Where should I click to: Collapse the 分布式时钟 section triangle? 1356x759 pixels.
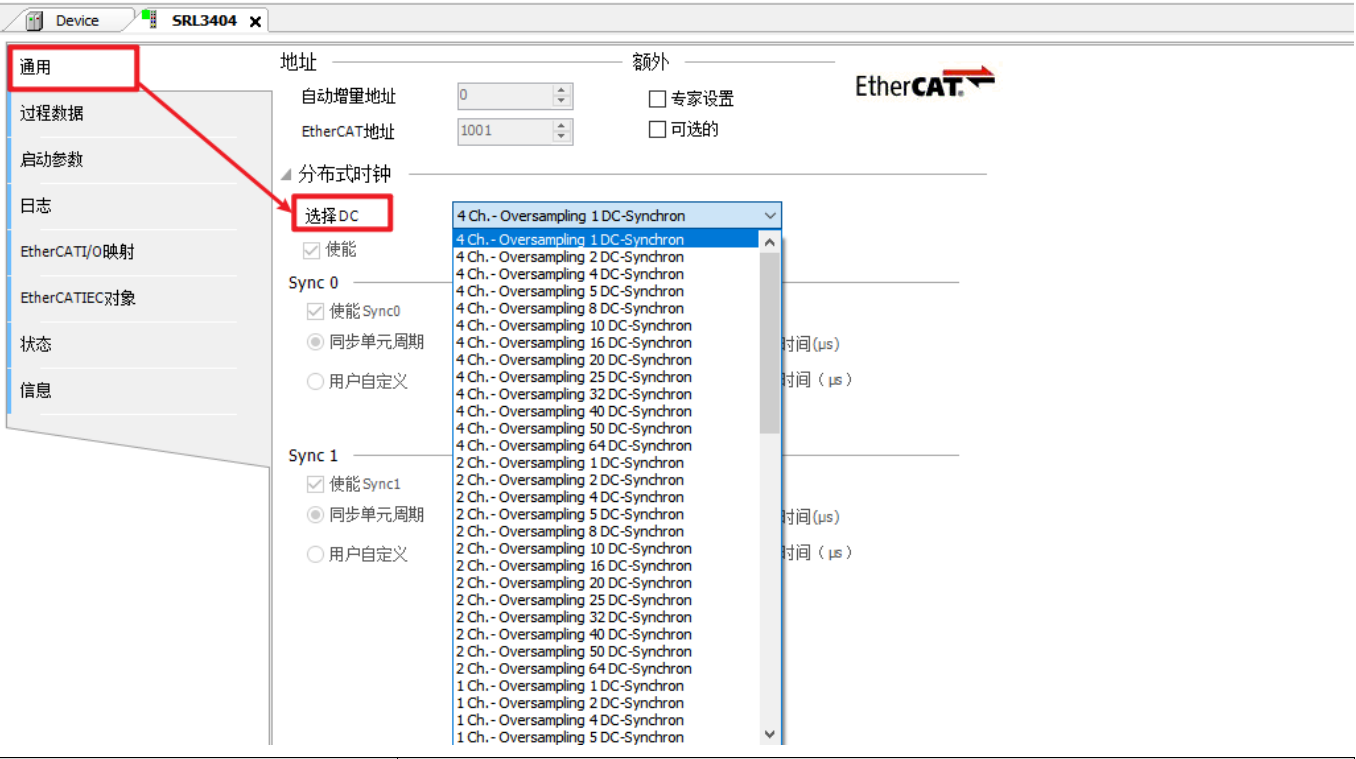tap(287, 175)
